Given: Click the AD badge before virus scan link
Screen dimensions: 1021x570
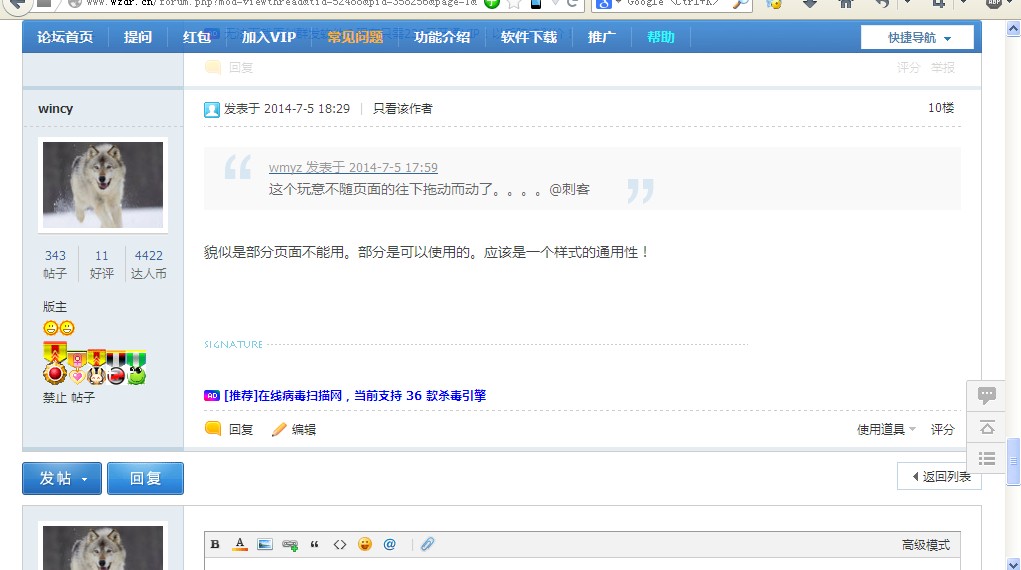Looking at the screenshot, I should pyautogui.click(x=212, y=395).
